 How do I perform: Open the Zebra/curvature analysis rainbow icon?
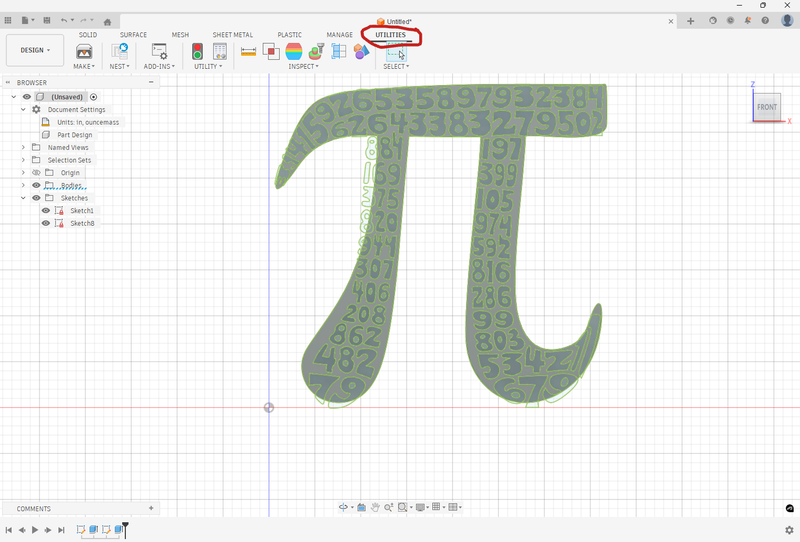[x=294, y=52]
